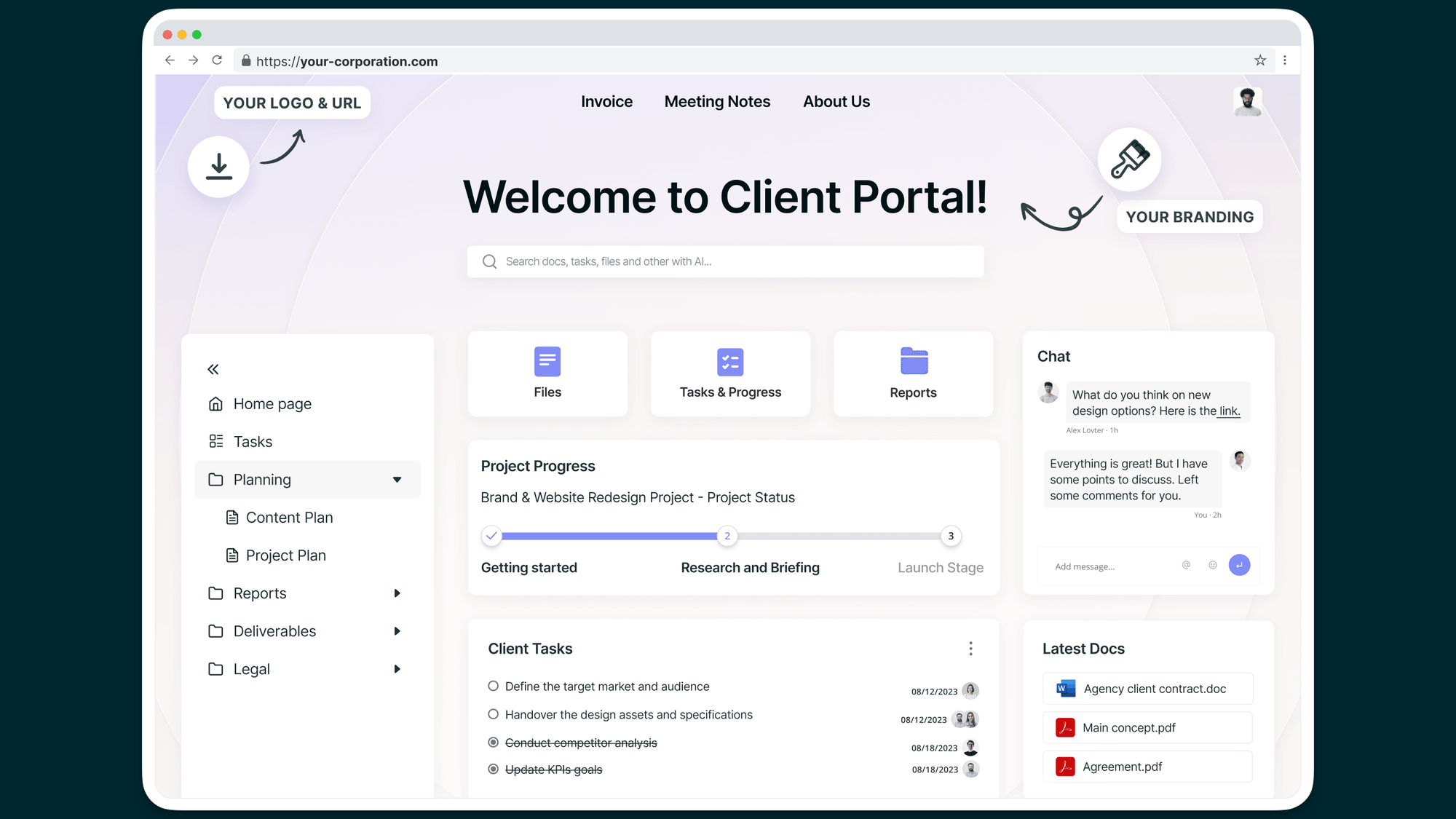This screenshot has height=819, width=1456.
Task: Open the Client Tasks three-dot menu
Action: 970,648
